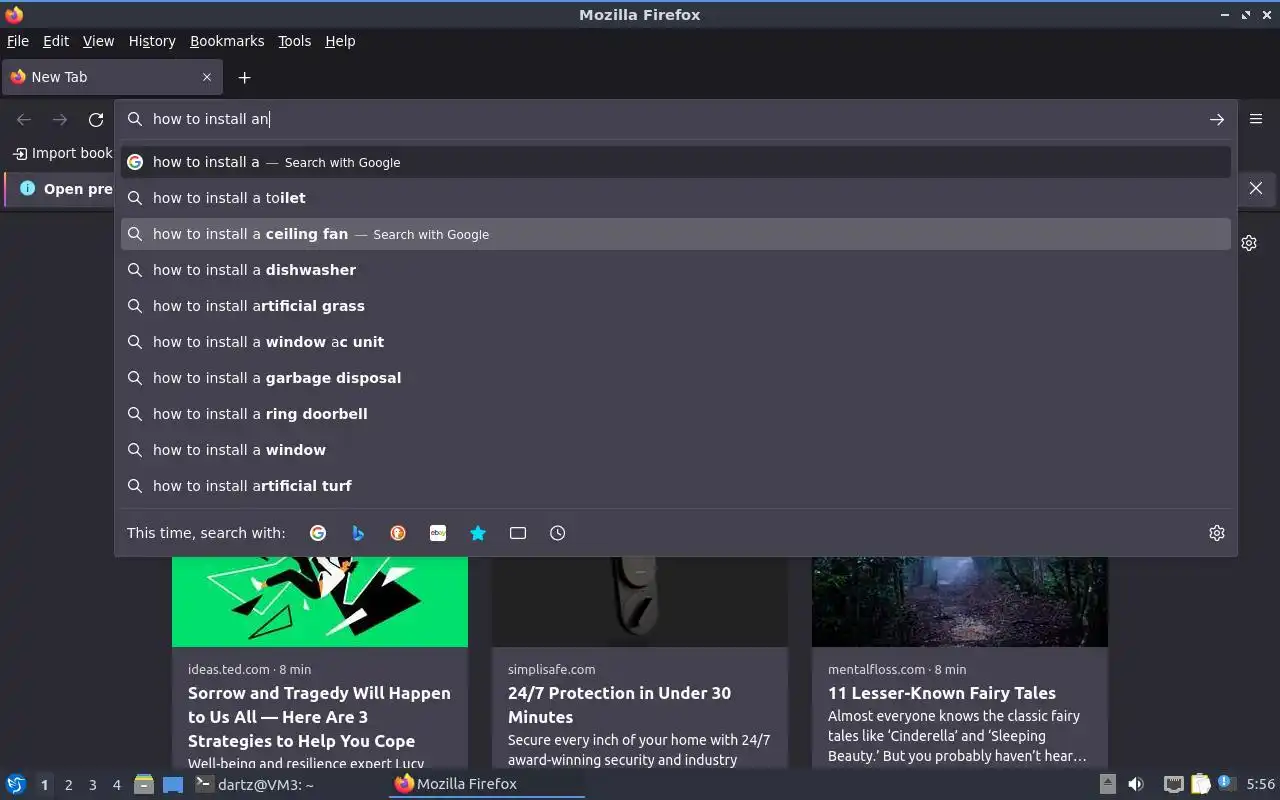Click inside the address bar text field

click(676, 119)
